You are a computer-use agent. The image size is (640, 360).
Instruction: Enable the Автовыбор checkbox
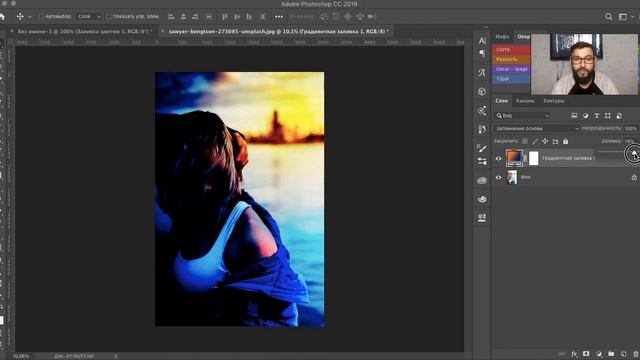click(x=41, y=16)
